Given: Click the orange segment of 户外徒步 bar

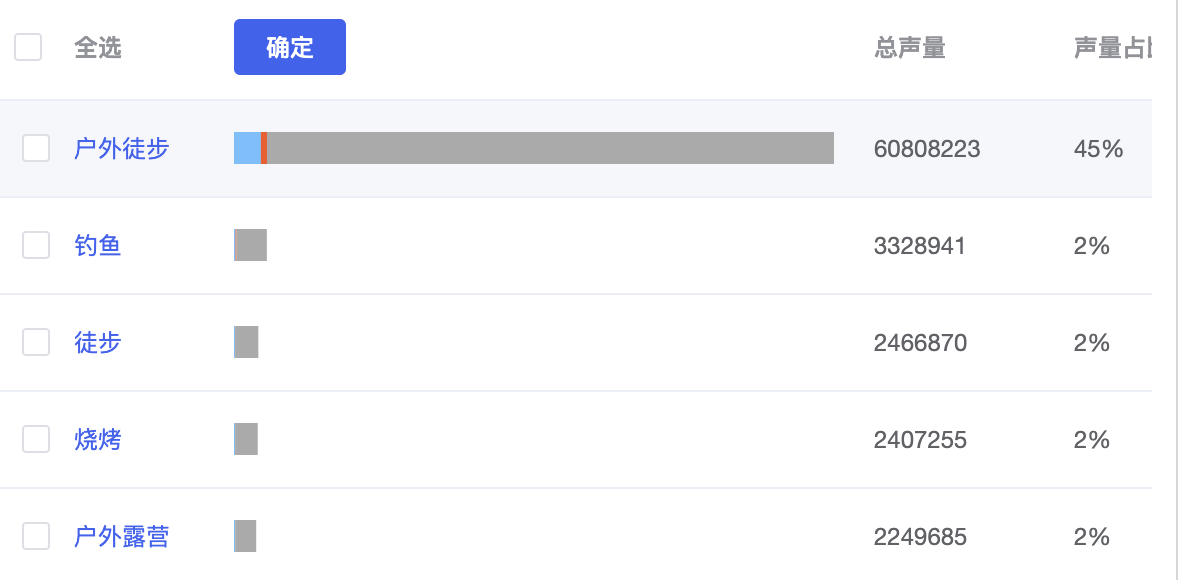Looking at the screenshot, I should click(264, 148).
